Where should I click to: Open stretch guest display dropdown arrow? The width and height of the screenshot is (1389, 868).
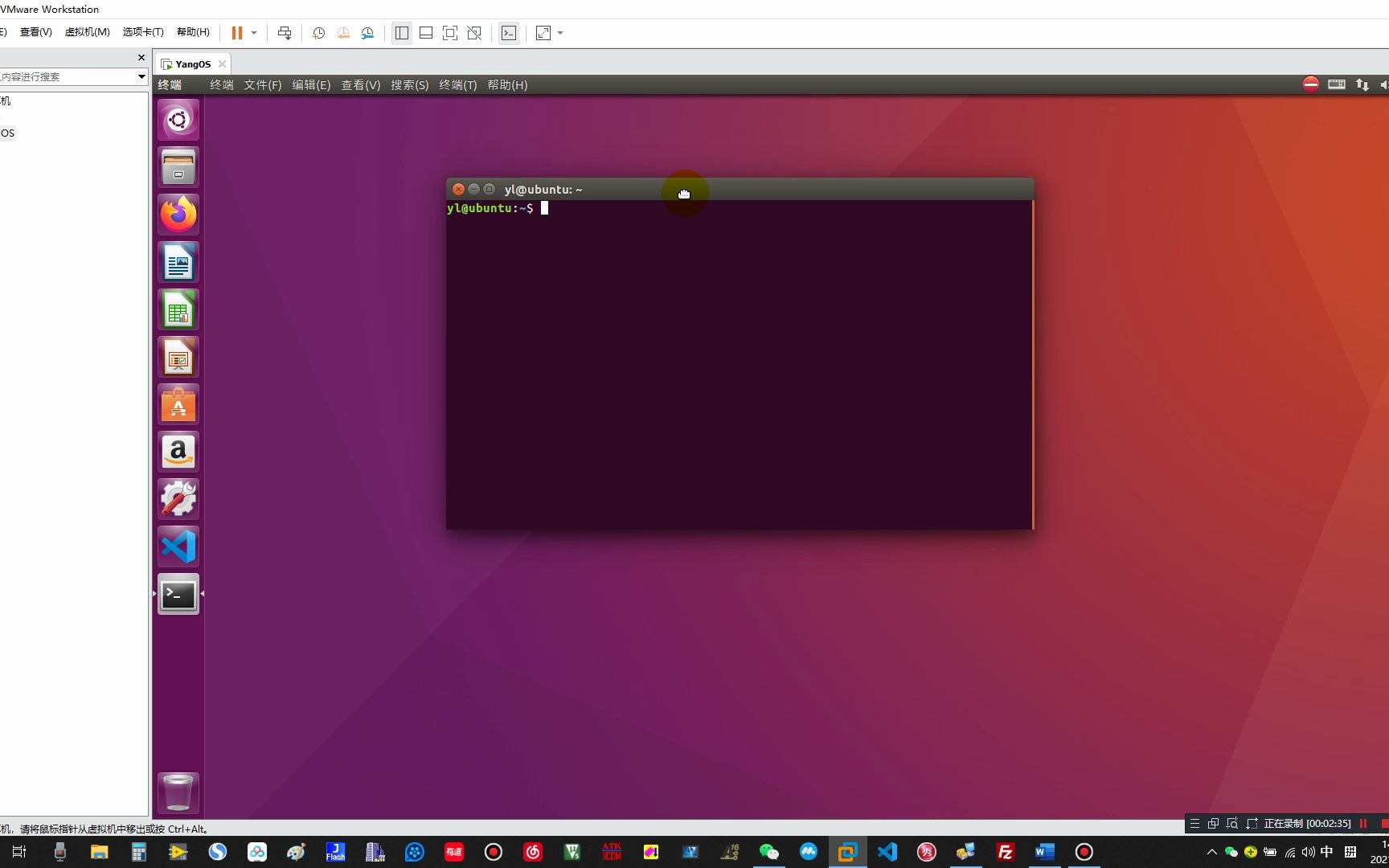(560, 33)
